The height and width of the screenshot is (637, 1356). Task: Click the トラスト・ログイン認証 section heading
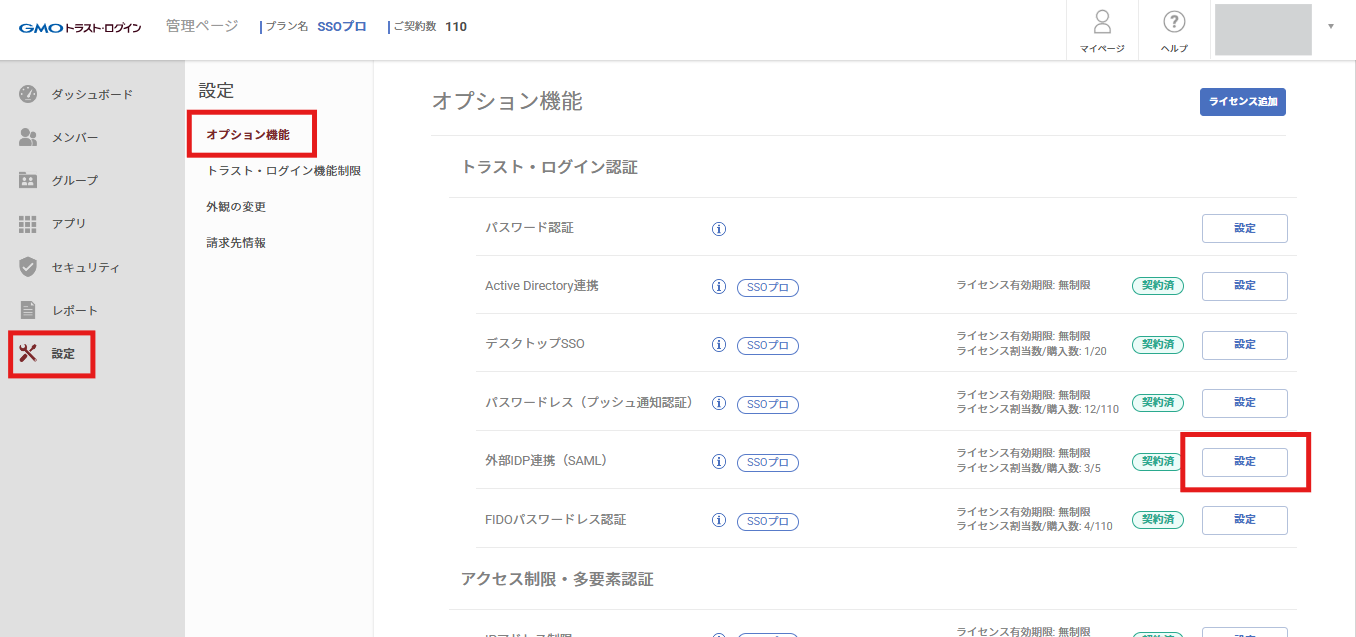(549, 167)
